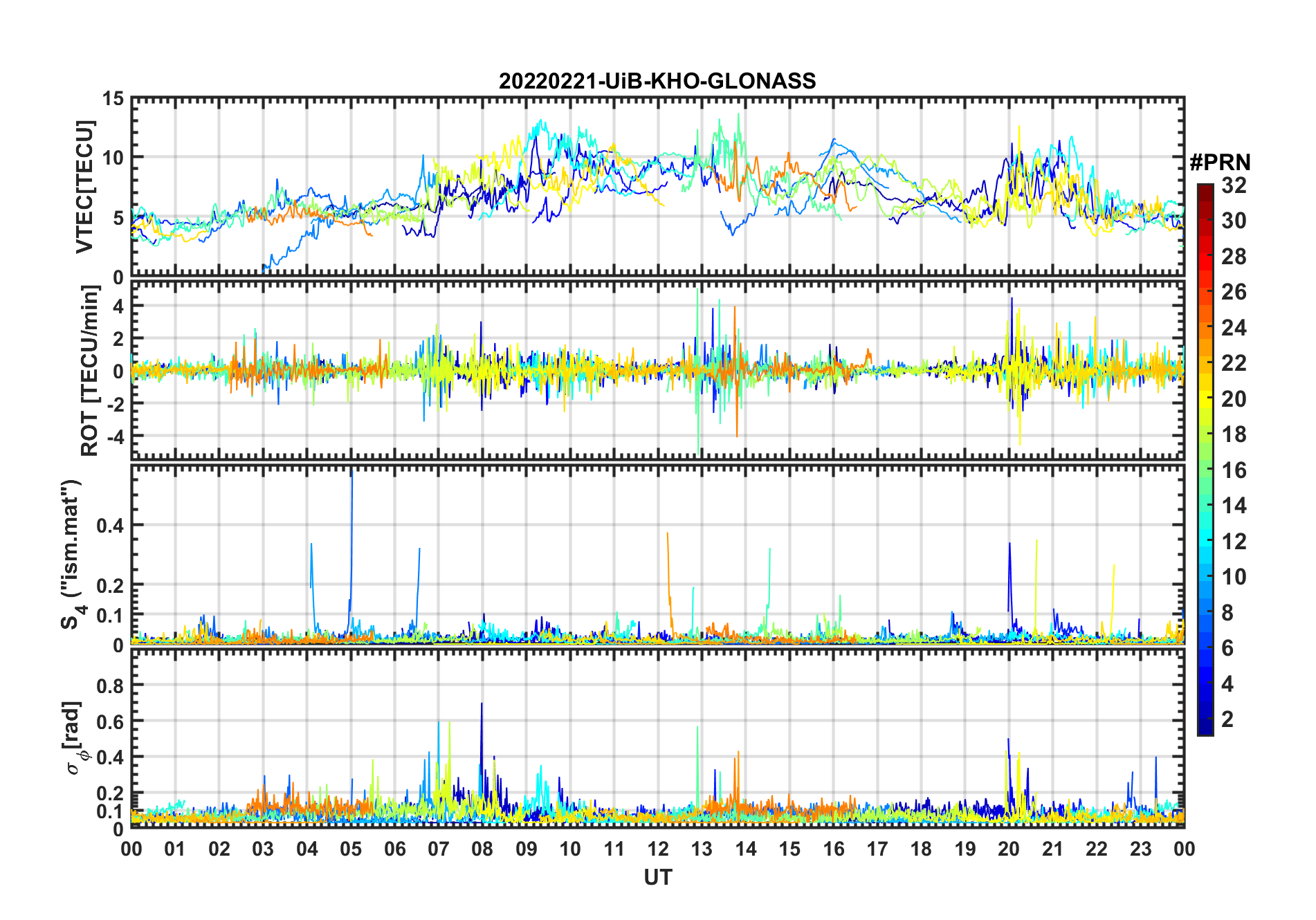Click the ROT [TECU/min] y-axis label
Screen dimensions: 1316x920
point(91,370)
